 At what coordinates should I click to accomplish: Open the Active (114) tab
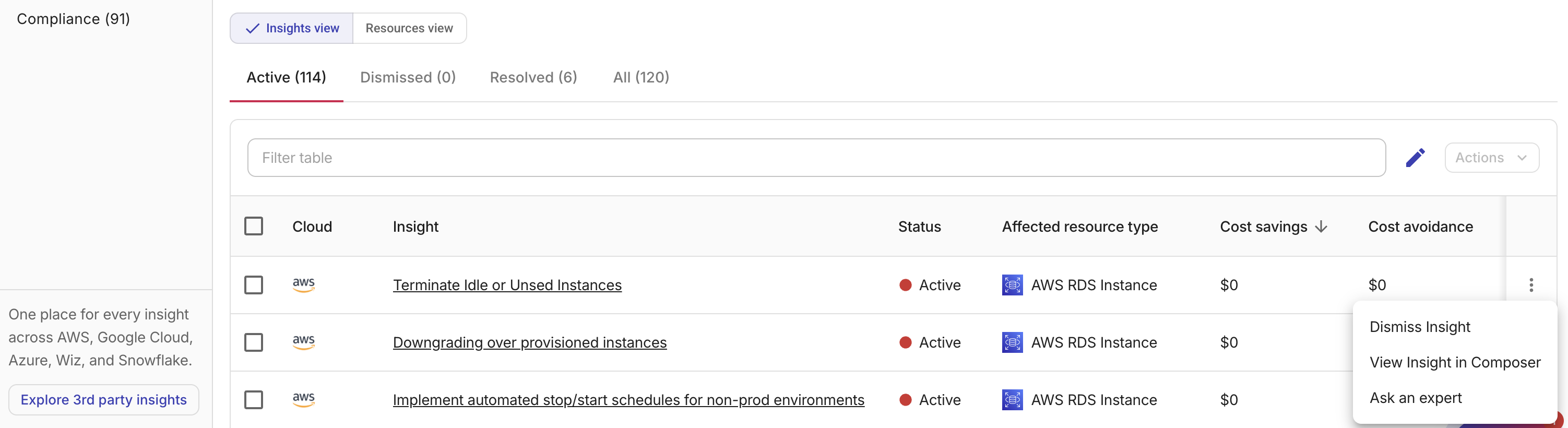pyautogui.click(x=286, y=77)
